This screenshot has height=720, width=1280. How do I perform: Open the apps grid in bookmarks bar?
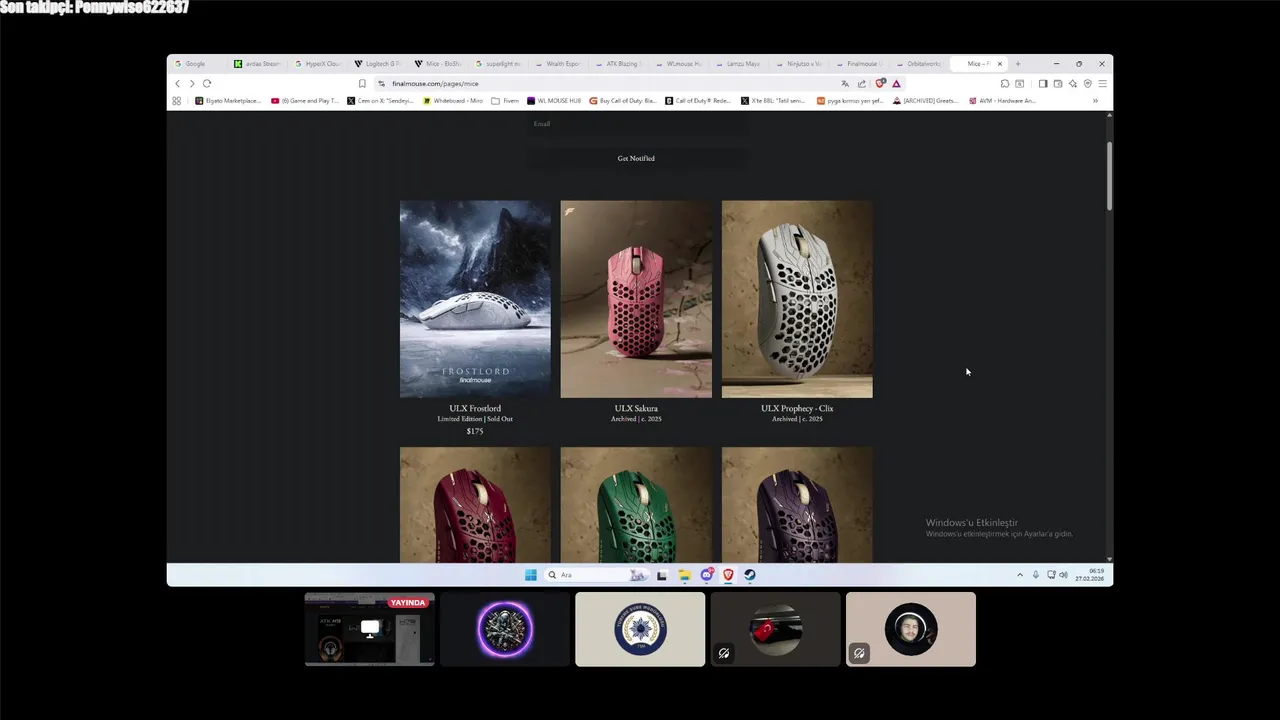177,101
